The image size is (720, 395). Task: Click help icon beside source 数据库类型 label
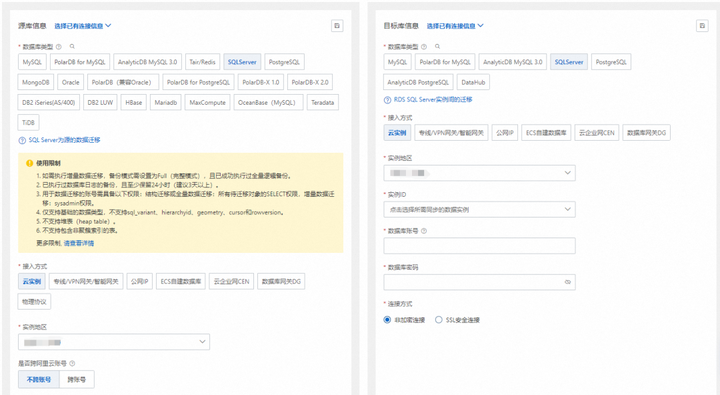(59, 47)
